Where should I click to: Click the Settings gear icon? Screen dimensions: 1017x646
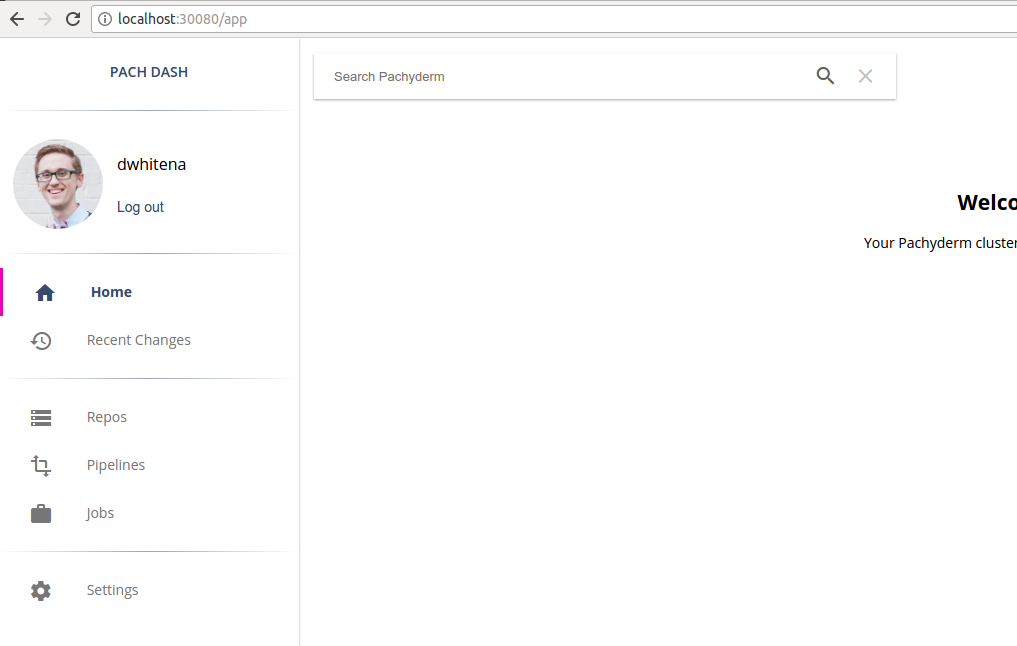tap(41, 591)
